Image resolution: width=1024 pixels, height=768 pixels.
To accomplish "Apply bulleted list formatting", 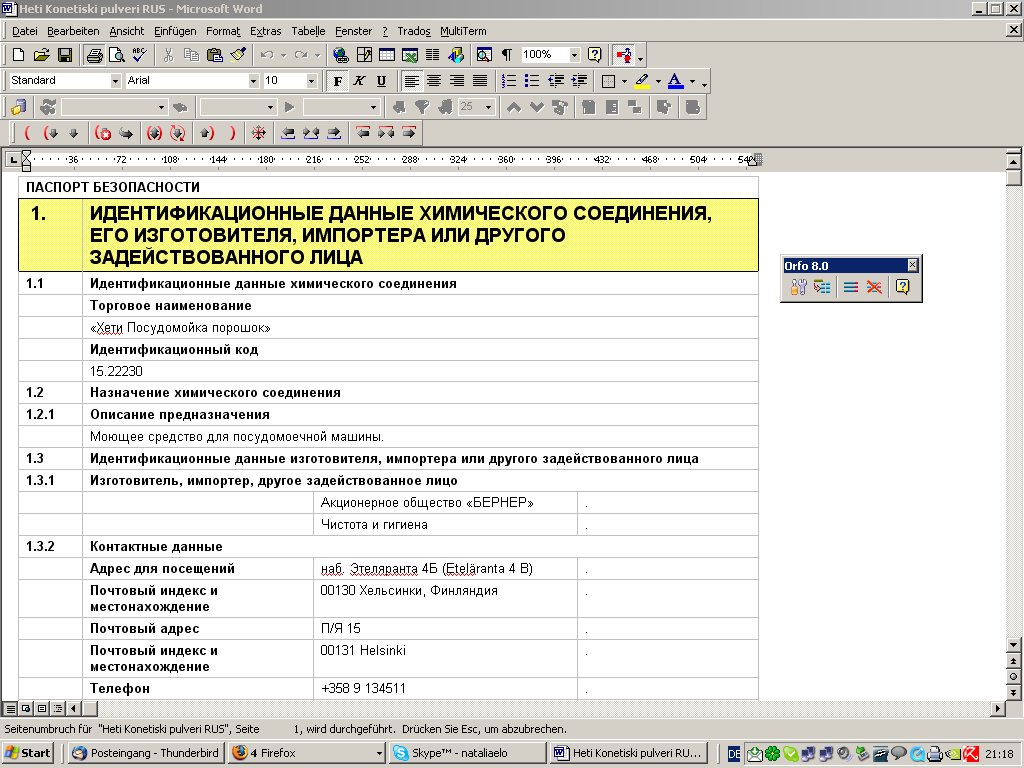I will pyautogui.click(x=532, y=81).
